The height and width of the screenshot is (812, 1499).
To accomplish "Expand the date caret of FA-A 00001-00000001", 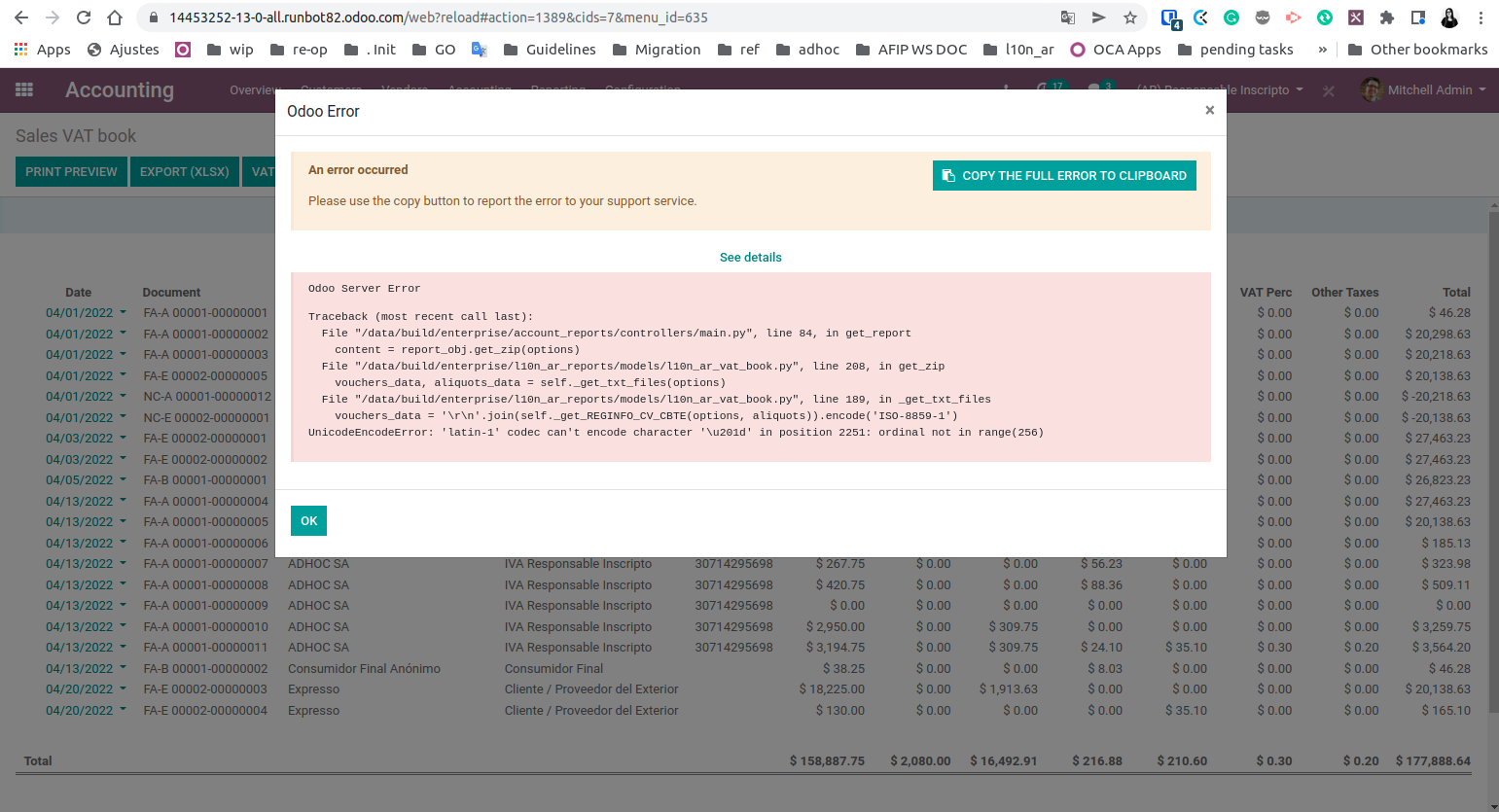I will (123, 312).
